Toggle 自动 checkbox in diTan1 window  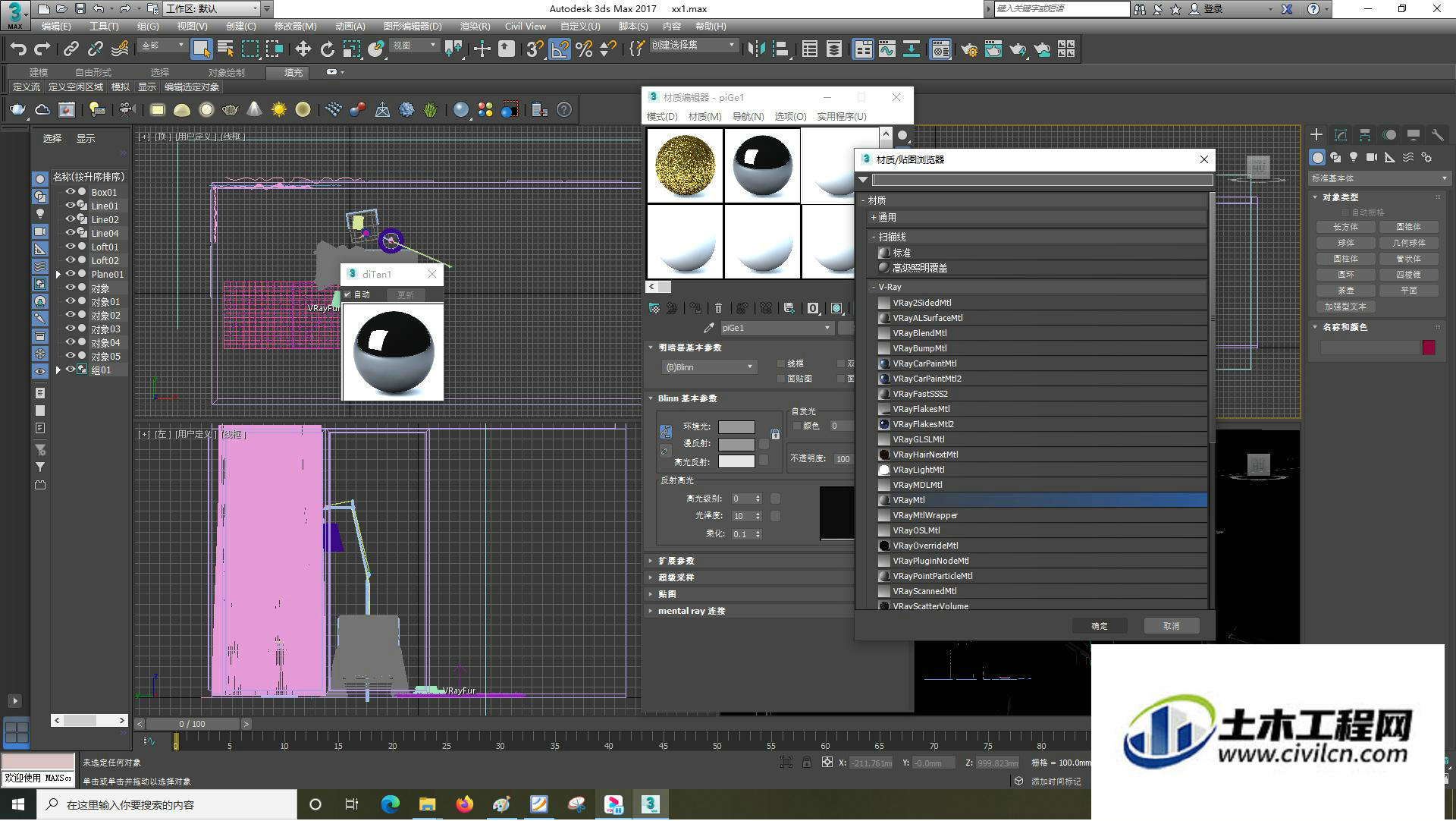(x=347, y=294)
